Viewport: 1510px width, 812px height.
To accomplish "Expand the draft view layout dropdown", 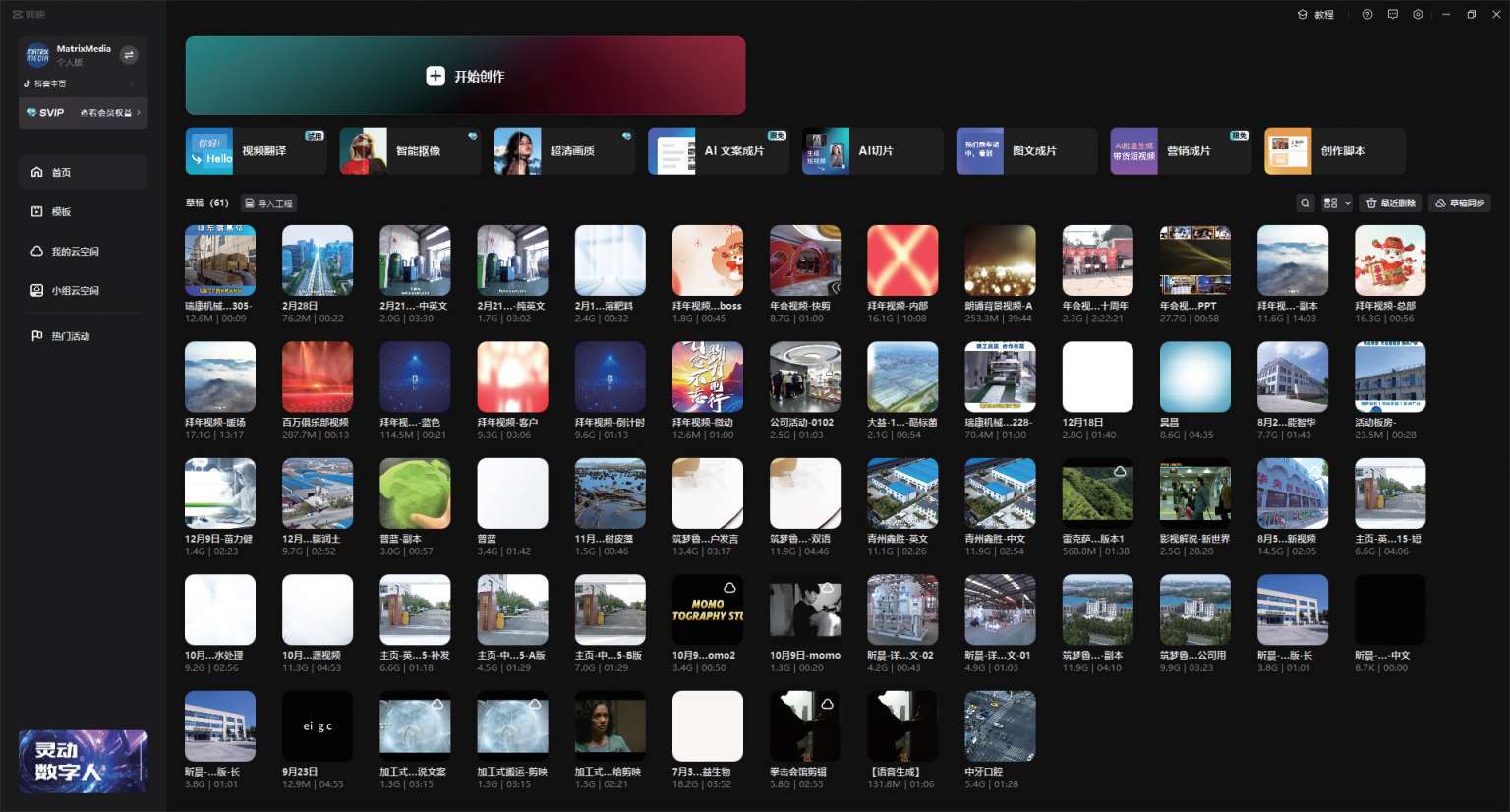I will pyautogui.click(x=1336, y=203).
